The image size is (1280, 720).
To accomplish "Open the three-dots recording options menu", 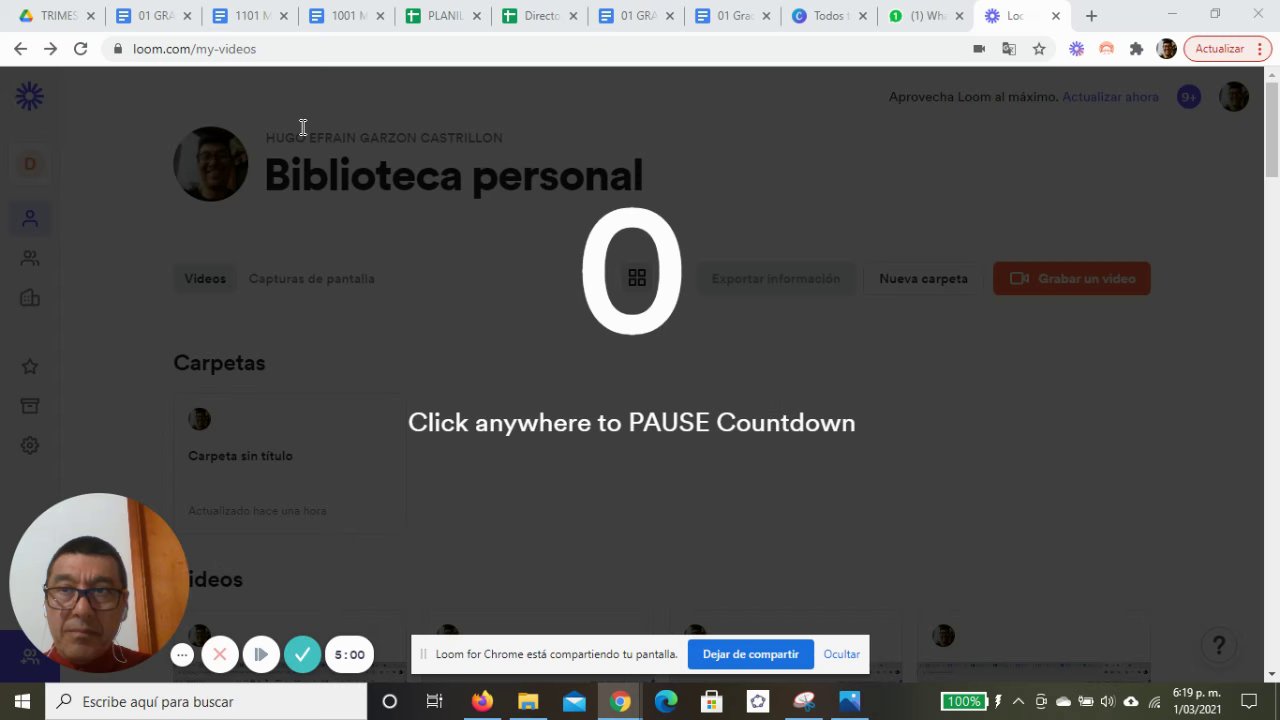I will [182, 655].
